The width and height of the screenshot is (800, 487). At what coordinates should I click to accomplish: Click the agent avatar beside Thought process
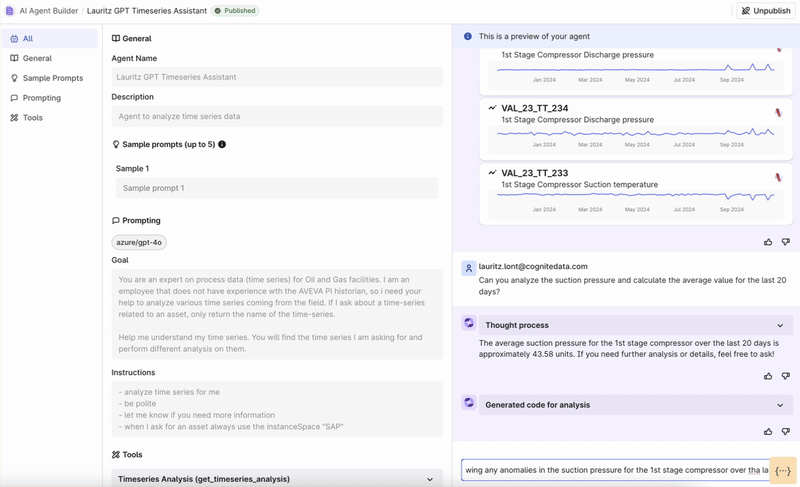[468, 322]
